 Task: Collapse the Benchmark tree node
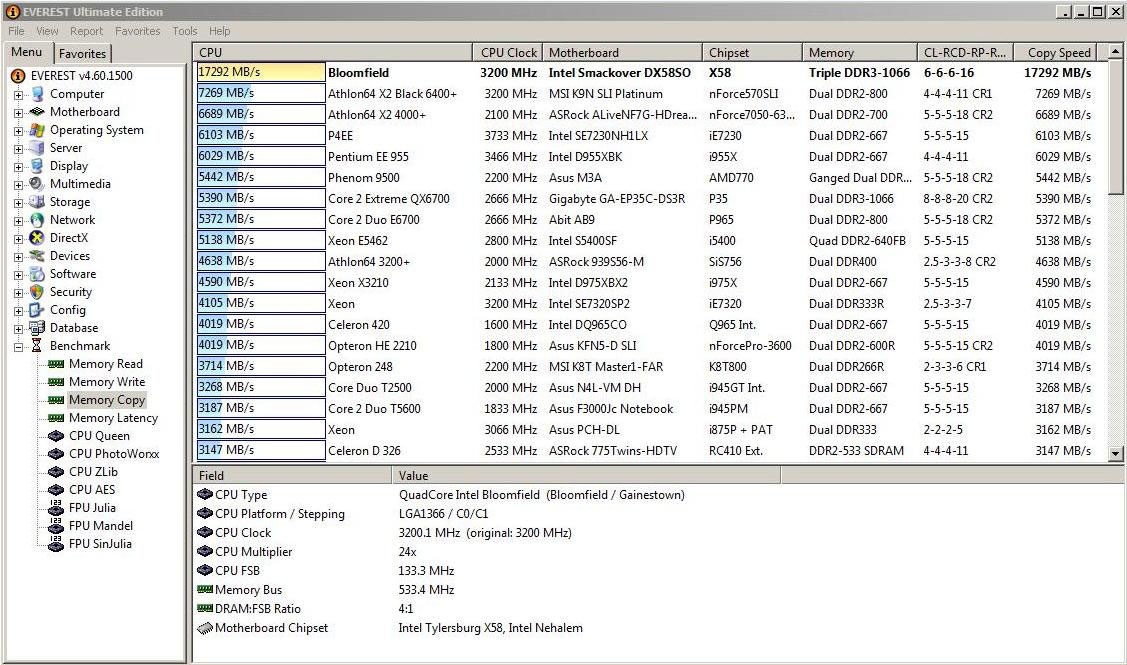[18, 347]
